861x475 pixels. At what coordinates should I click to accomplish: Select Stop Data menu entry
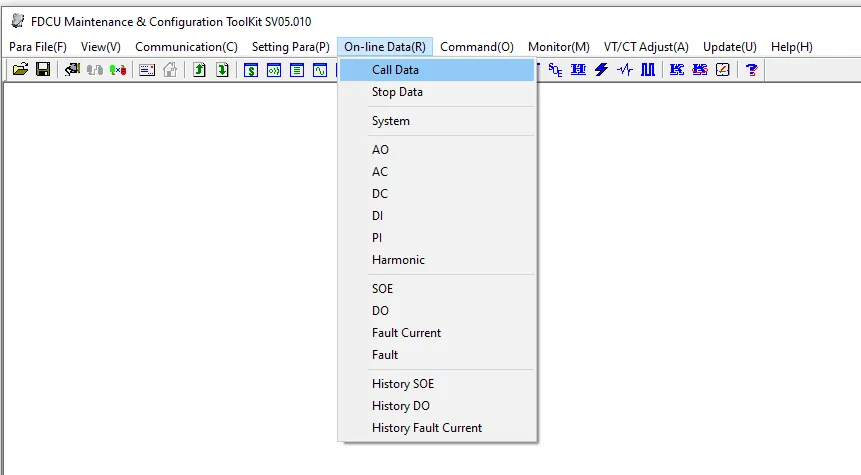click(437, 92)
